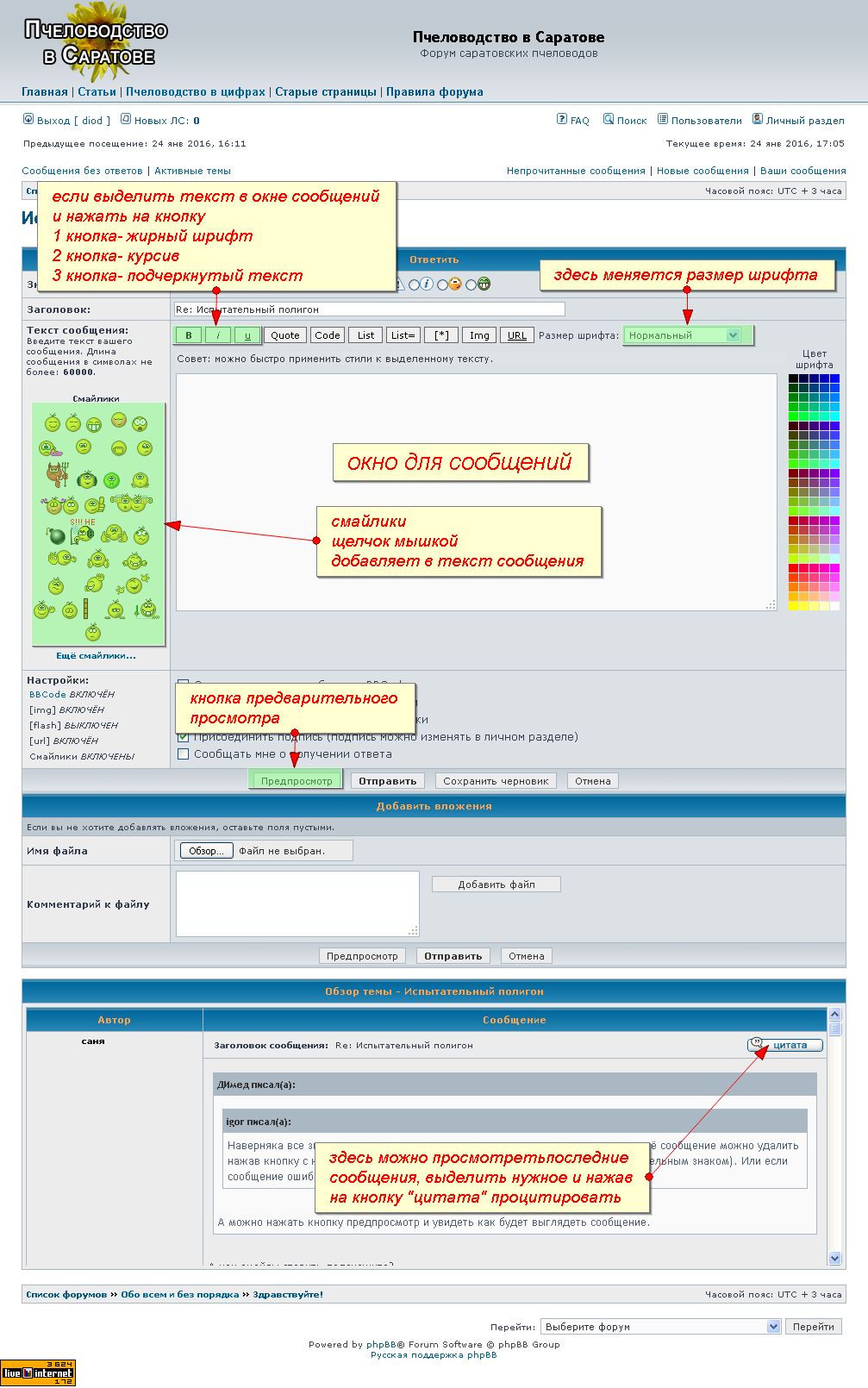Insert the thumbs-up smiley

click(x=95, y=504)
